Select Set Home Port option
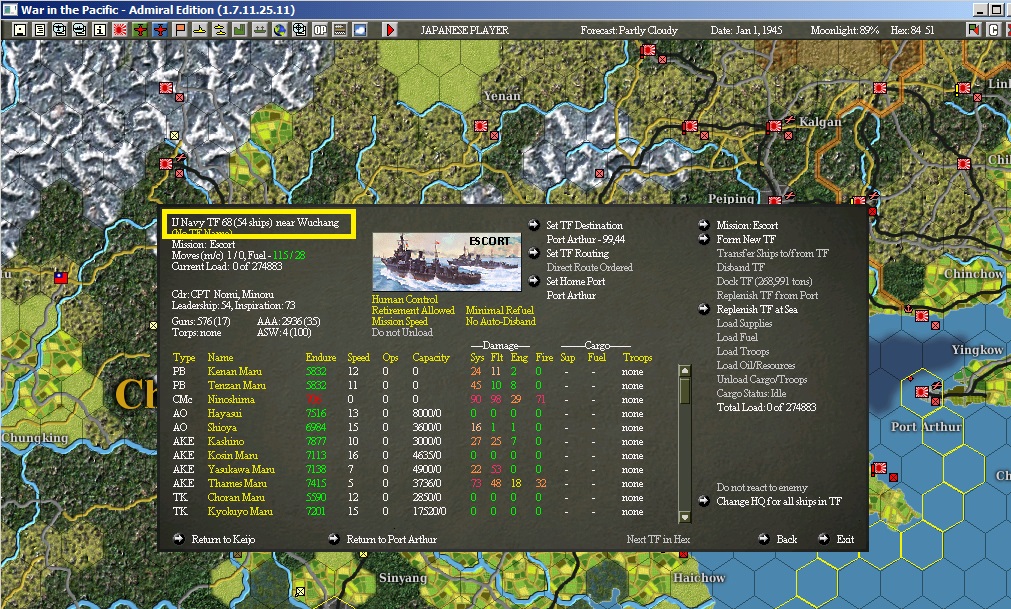The height and width of the screenshot is (609, 1011). tap(576, 281)
